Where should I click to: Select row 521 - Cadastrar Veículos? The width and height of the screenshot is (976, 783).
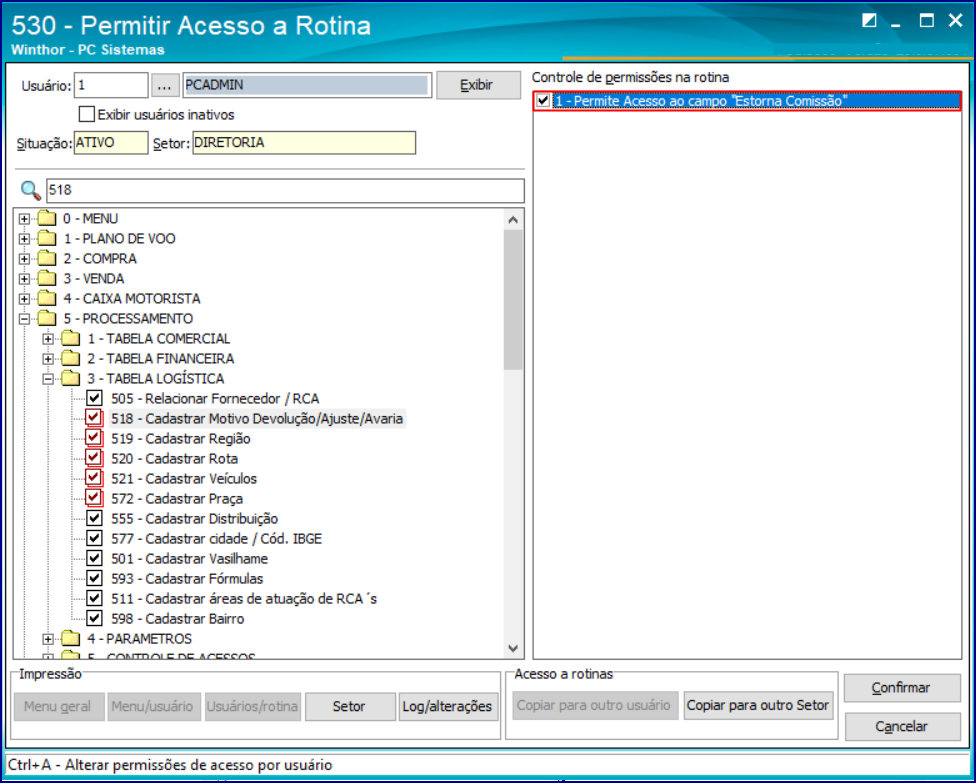tap(184, 478)
